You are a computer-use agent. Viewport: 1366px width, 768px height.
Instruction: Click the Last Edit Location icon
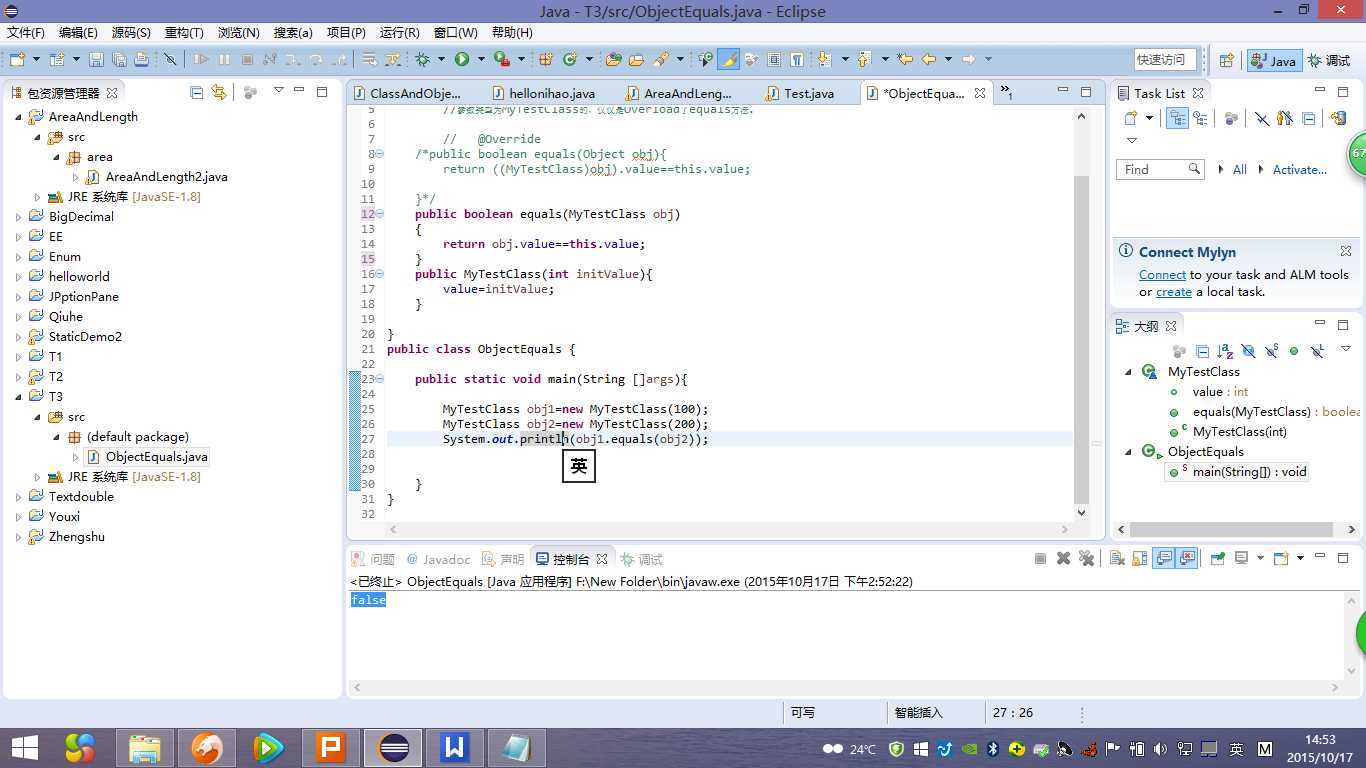(x=904, y=60)
